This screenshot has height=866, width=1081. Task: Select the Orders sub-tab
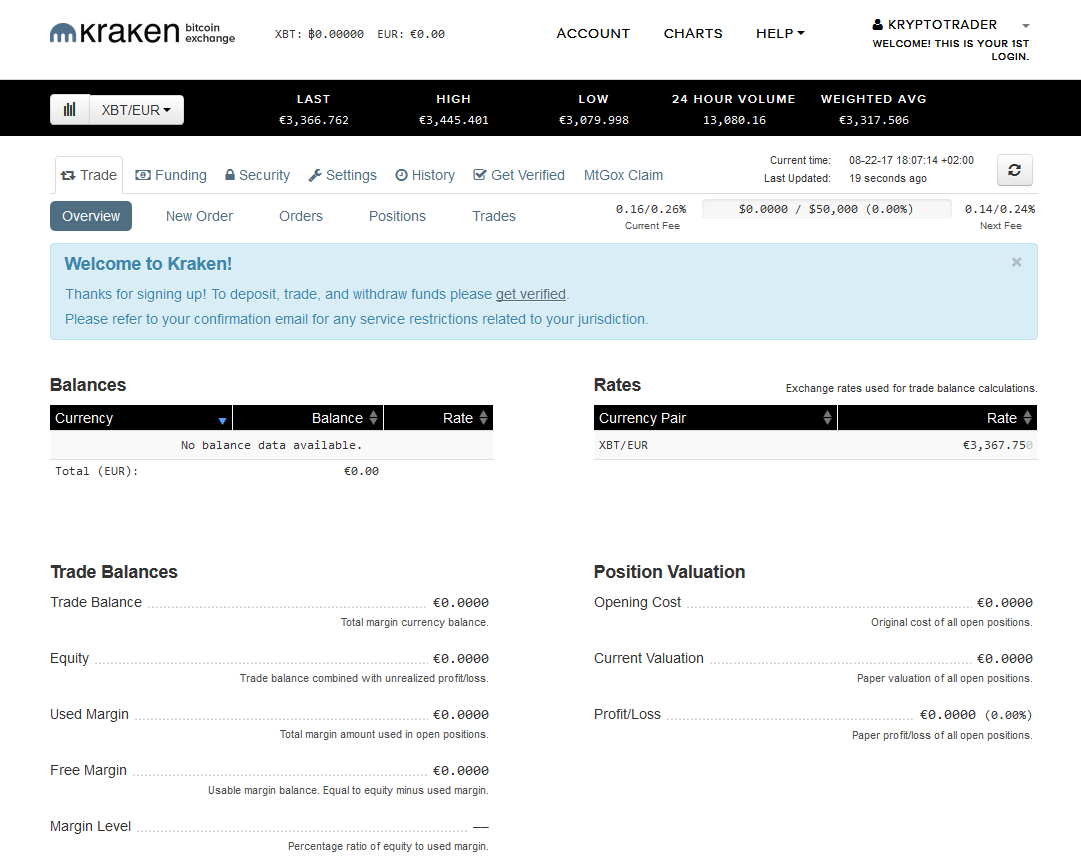(301, 216)
